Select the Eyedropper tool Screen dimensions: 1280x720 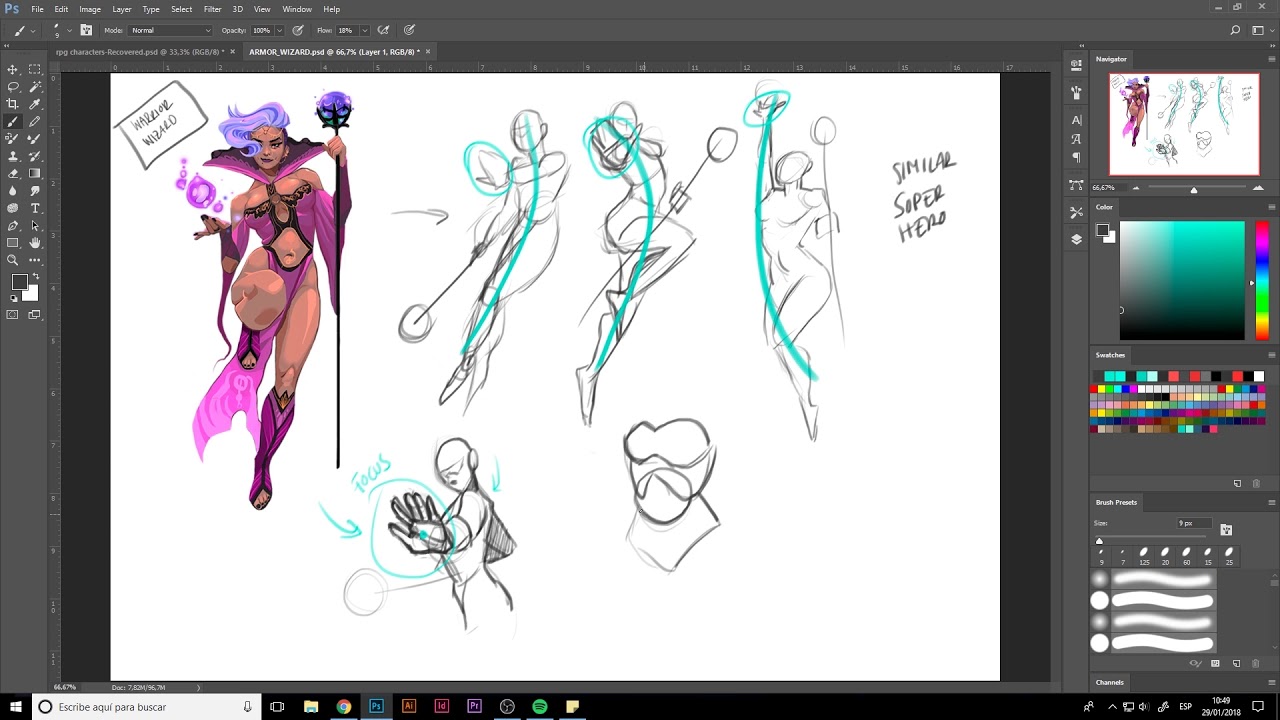click(35, 104)
